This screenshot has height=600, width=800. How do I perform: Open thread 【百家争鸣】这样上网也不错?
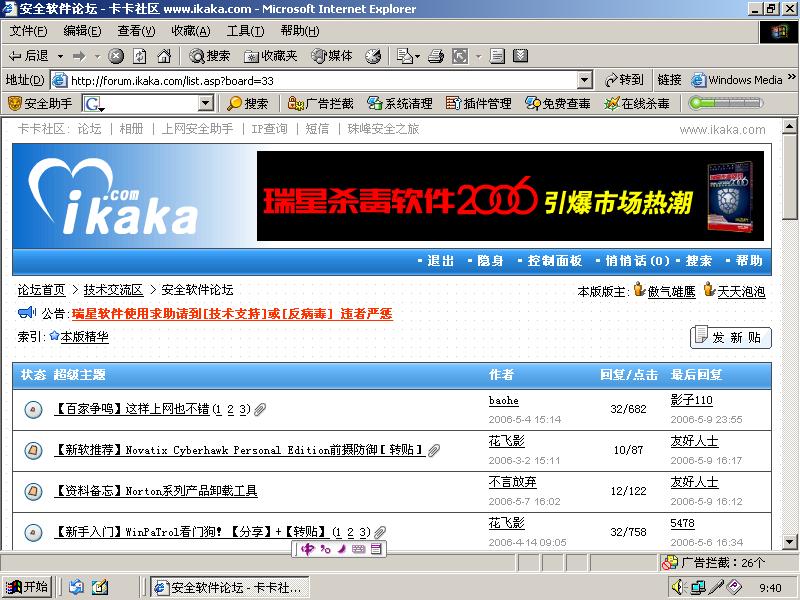click(132, 409)
